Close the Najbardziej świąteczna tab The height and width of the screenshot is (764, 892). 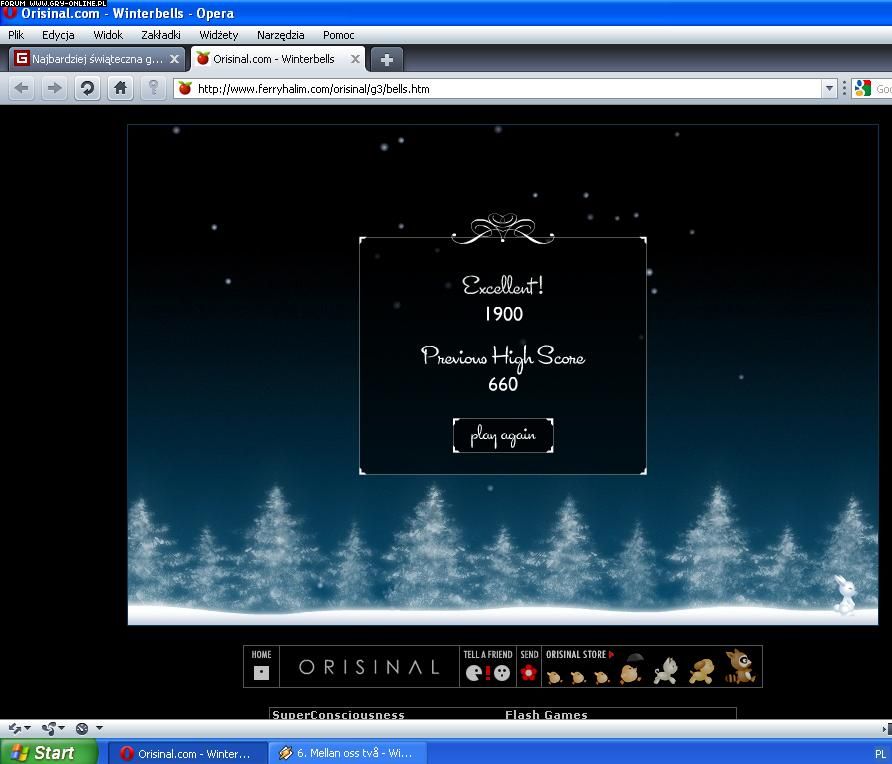[174, 59]
